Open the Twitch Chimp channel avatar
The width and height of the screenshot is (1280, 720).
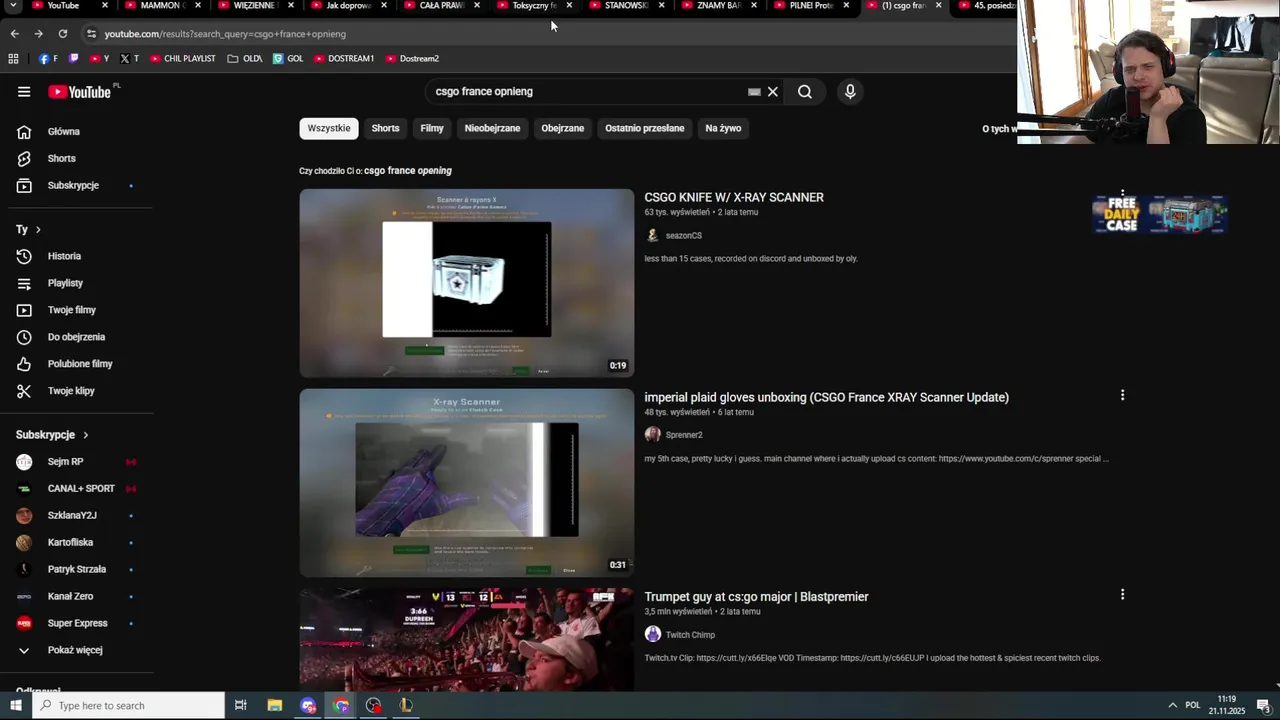(x=653, y=634)
